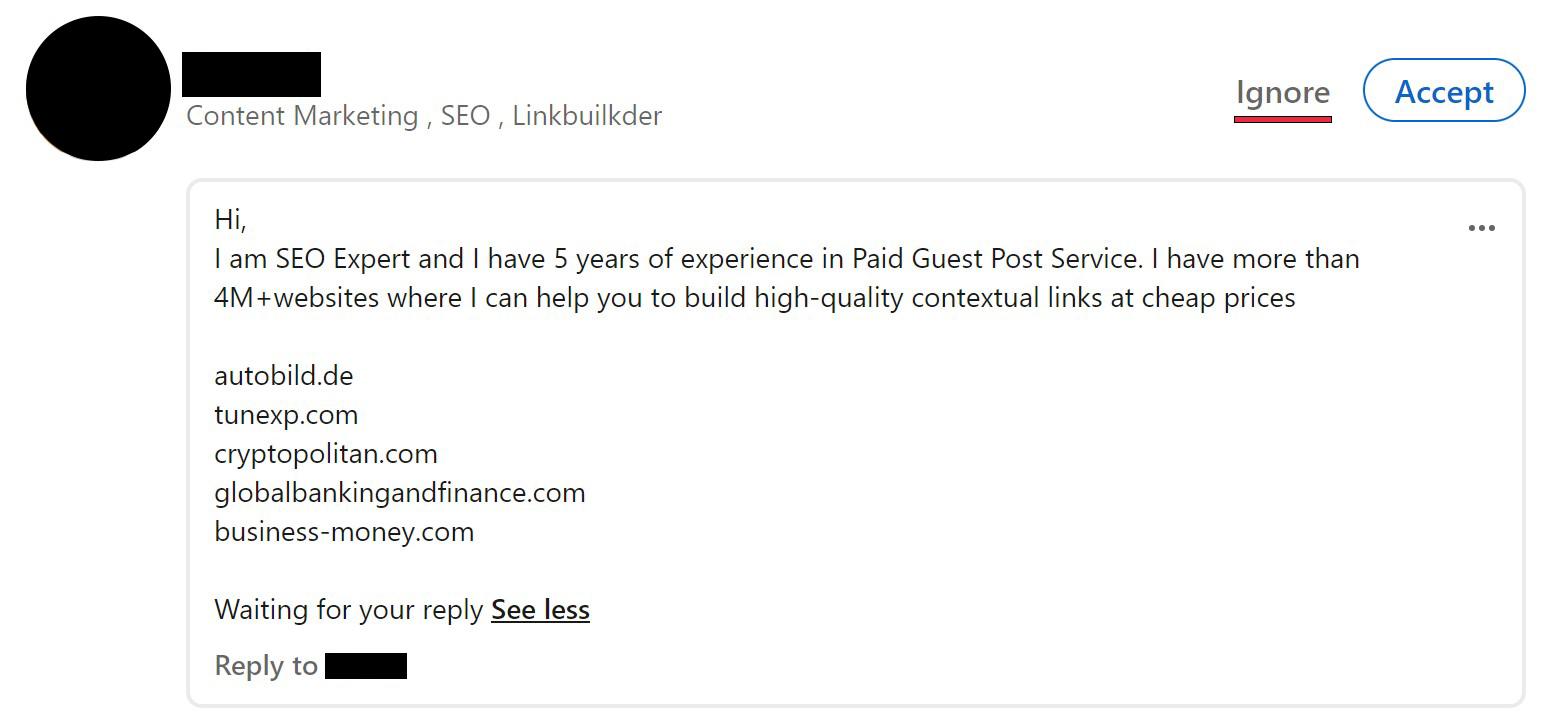Collapse the message with See less
Viewport: 1546px width, 720px height.
540,610
